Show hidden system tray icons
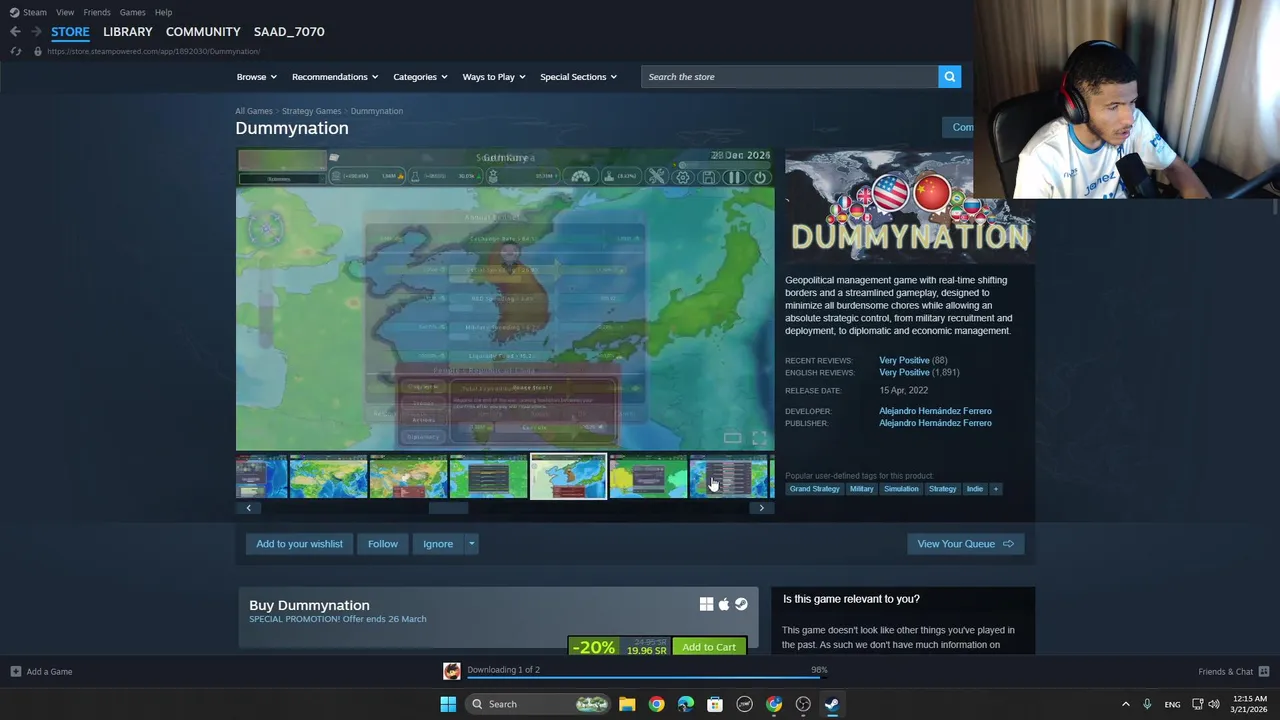 1125,704
